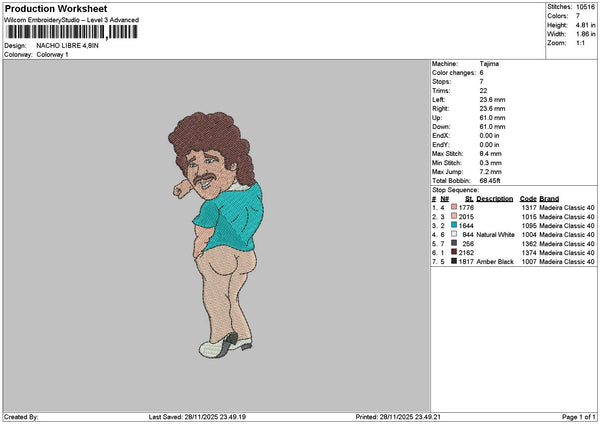Click the 'Stop Sequence:' heading
Viewport: 600px width, 424px height.
(455, 190)
